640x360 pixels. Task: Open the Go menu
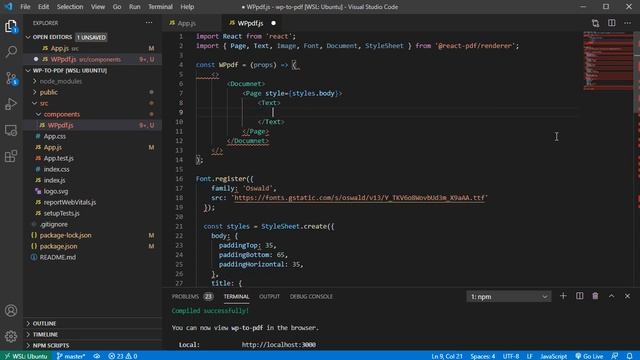117,7
